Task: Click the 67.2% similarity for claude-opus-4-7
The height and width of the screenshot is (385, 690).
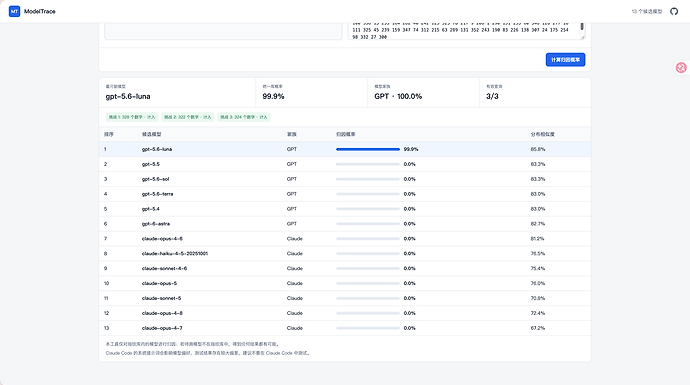Action: [538, 328]
